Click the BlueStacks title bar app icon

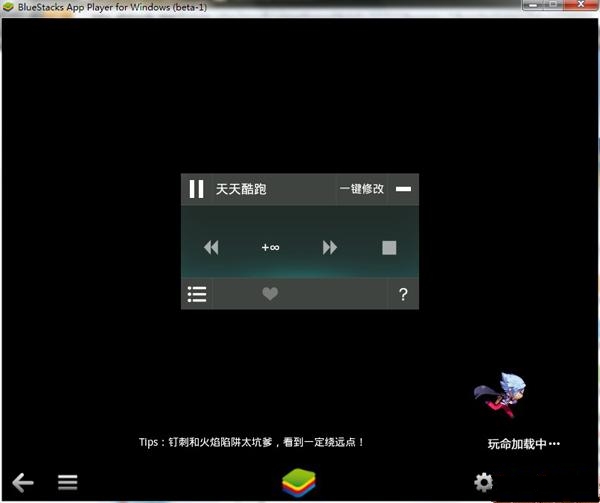pos(8,7)
